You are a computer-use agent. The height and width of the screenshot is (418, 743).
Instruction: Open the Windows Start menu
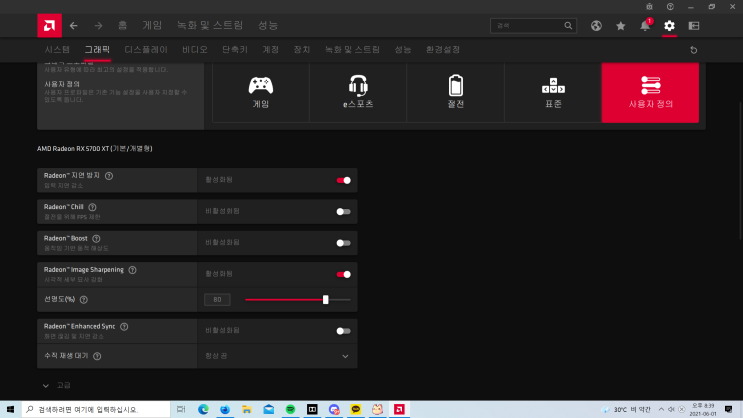click(x=10, y=409)
